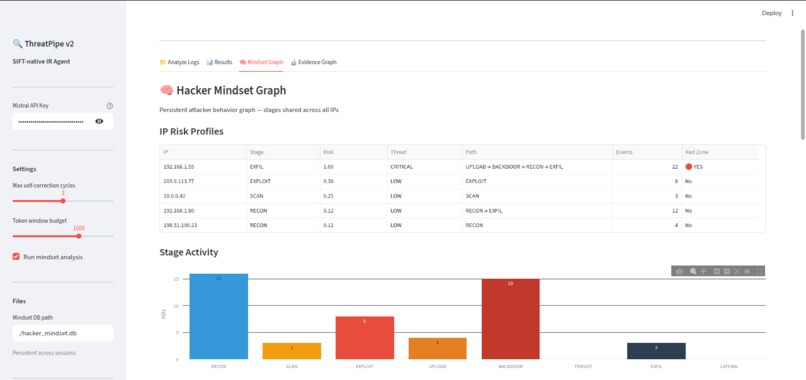Click the Deploy button

point(772,13)
